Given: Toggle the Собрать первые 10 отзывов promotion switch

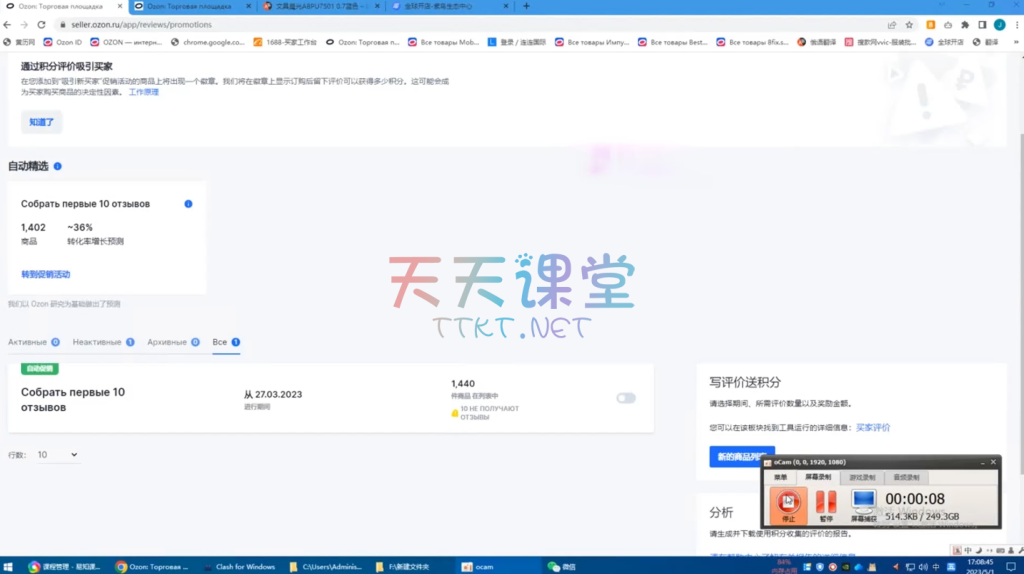Looking at the screenshot, I should click(x=626, y=398).
